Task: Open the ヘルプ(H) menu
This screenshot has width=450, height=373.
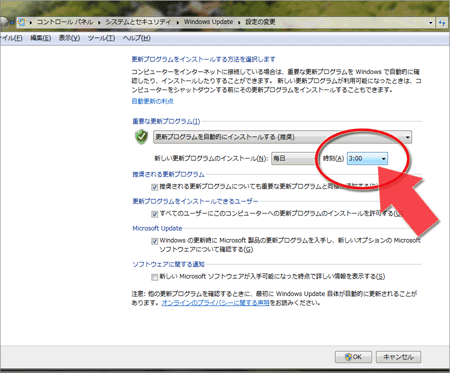Action: 137,38
